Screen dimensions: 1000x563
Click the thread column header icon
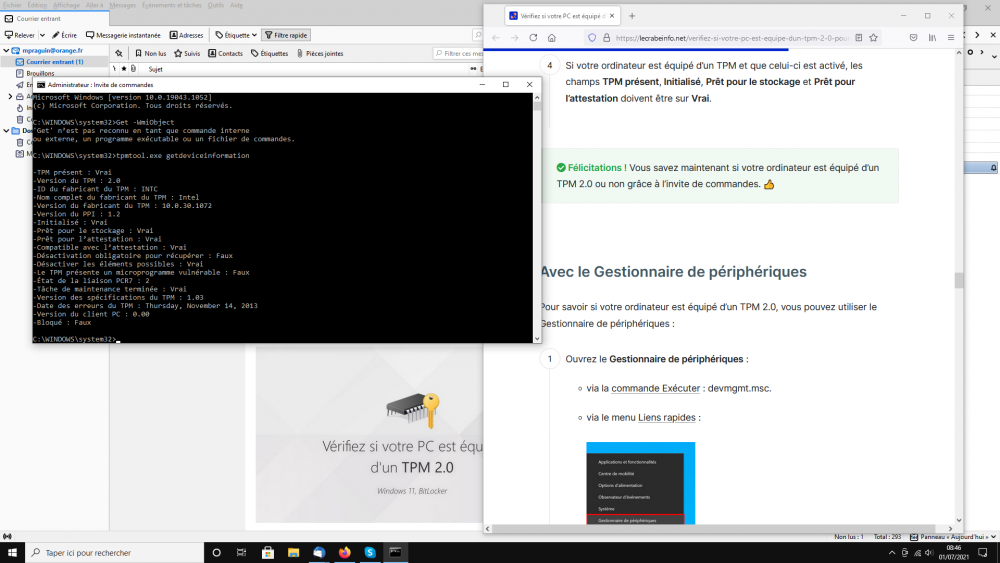point(115,69)
